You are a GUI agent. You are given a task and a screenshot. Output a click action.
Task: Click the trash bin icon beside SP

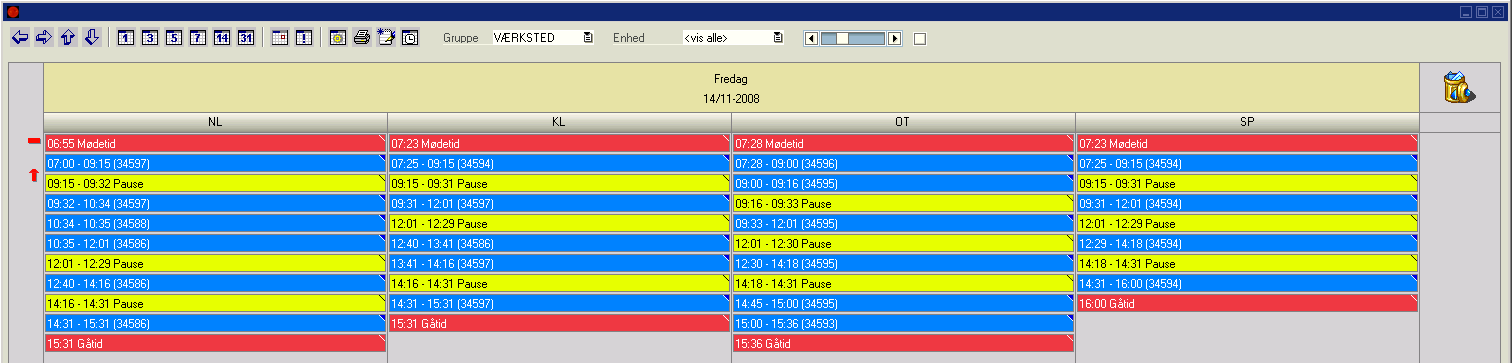coord(1460,87)
